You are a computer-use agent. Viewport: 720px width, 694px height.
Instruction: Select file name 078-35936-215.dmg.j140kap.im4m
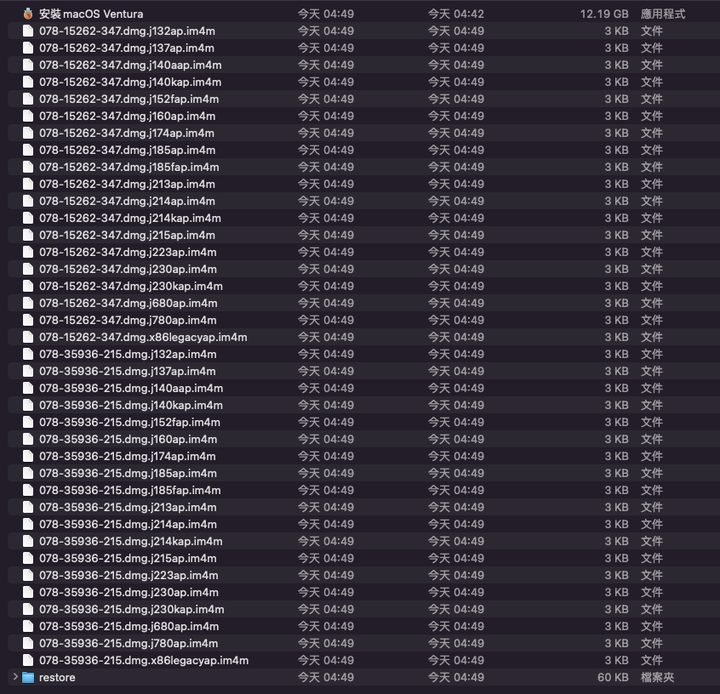131,405
